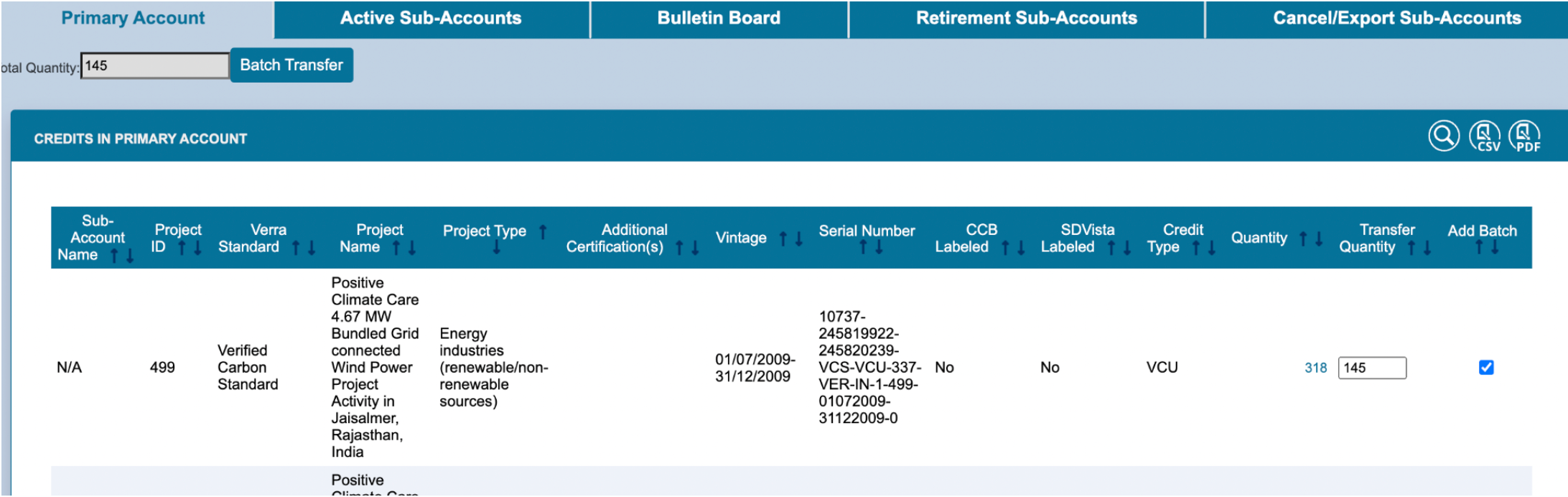Screen dimensions: 1568x497
Task: Open the 318 quantity link
Action: pos(1315,368)
